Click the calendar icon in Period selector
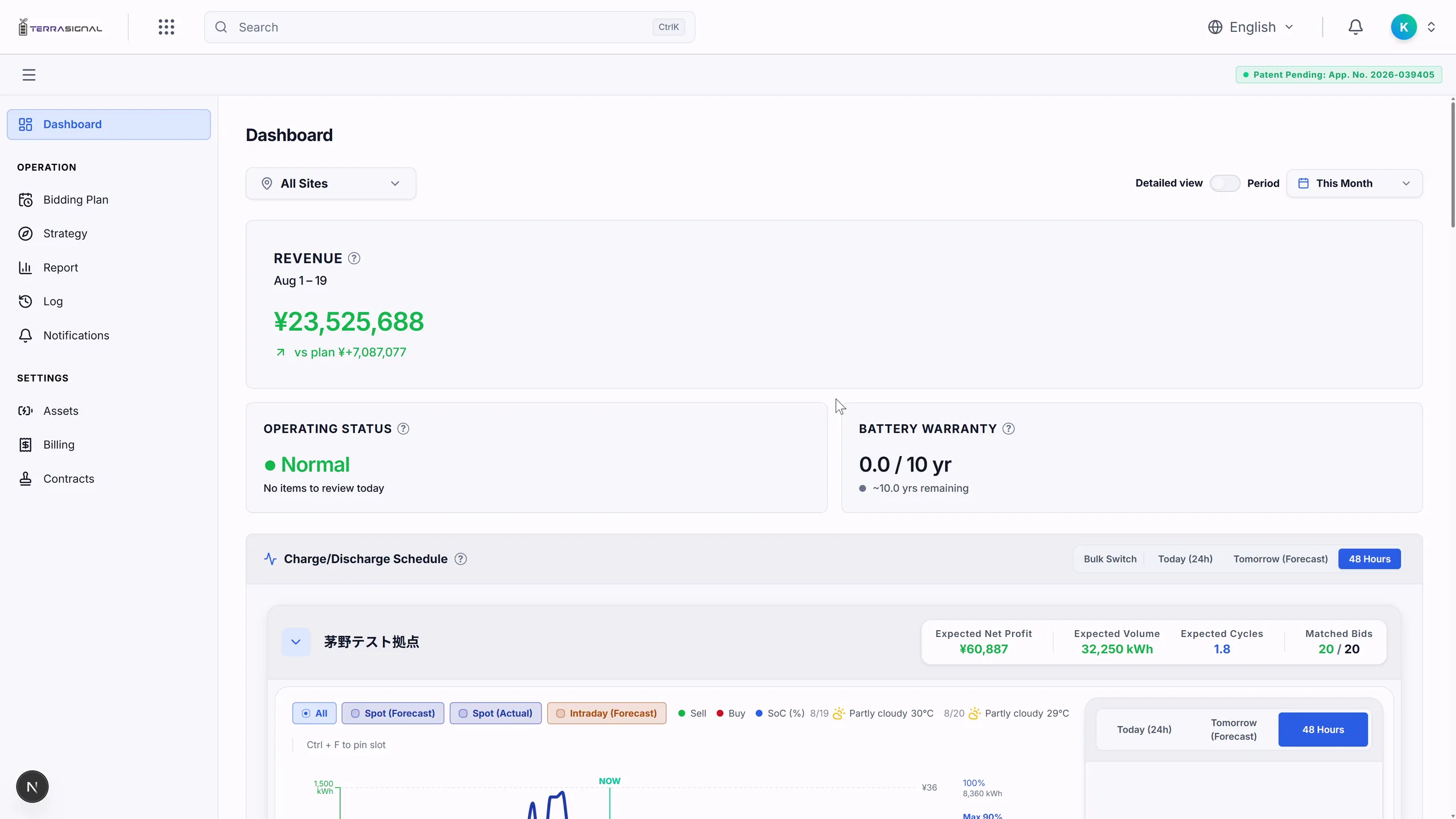This screenshot has height=819, width=1456. pyautogui.click(x=1304, y=183)
